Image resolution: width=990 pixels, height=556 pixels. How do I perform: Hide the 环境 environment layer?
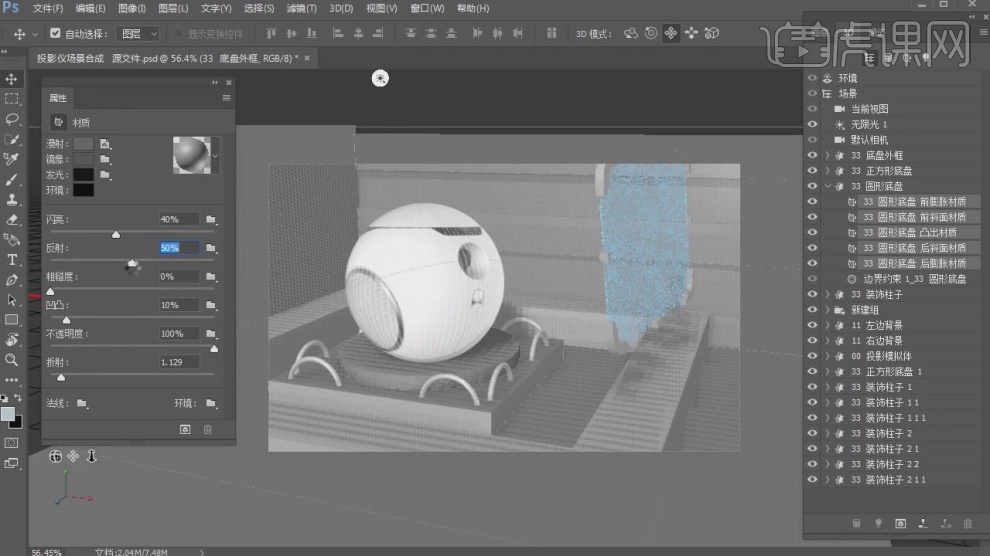(x=813, y=78)
